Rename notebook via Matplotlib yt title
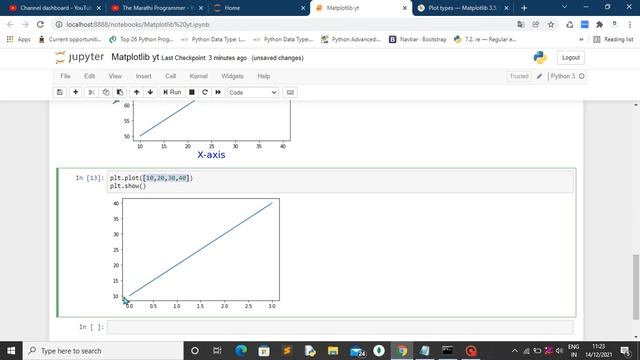Image resolution: width=640 pixels, height=360 pixels. coord(135,57)
